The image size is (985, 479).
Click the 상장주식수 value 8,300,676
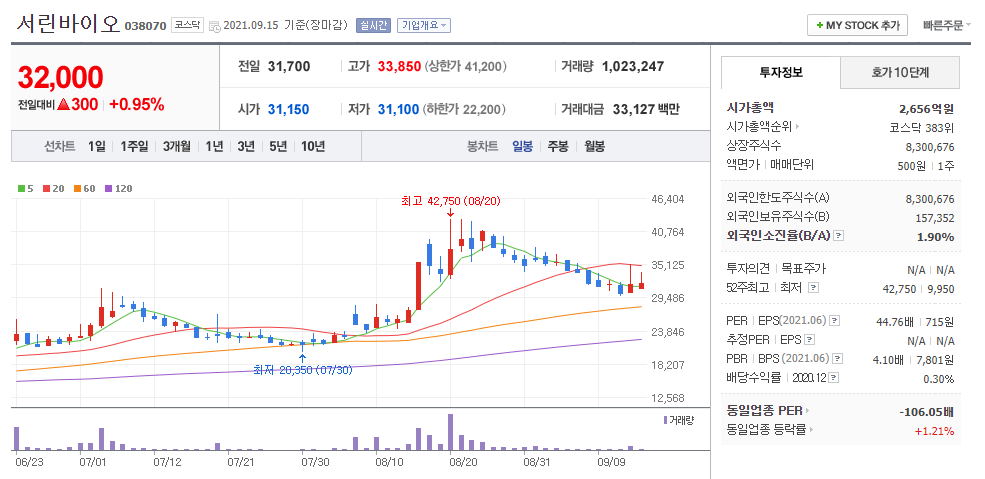coord(930,147)
